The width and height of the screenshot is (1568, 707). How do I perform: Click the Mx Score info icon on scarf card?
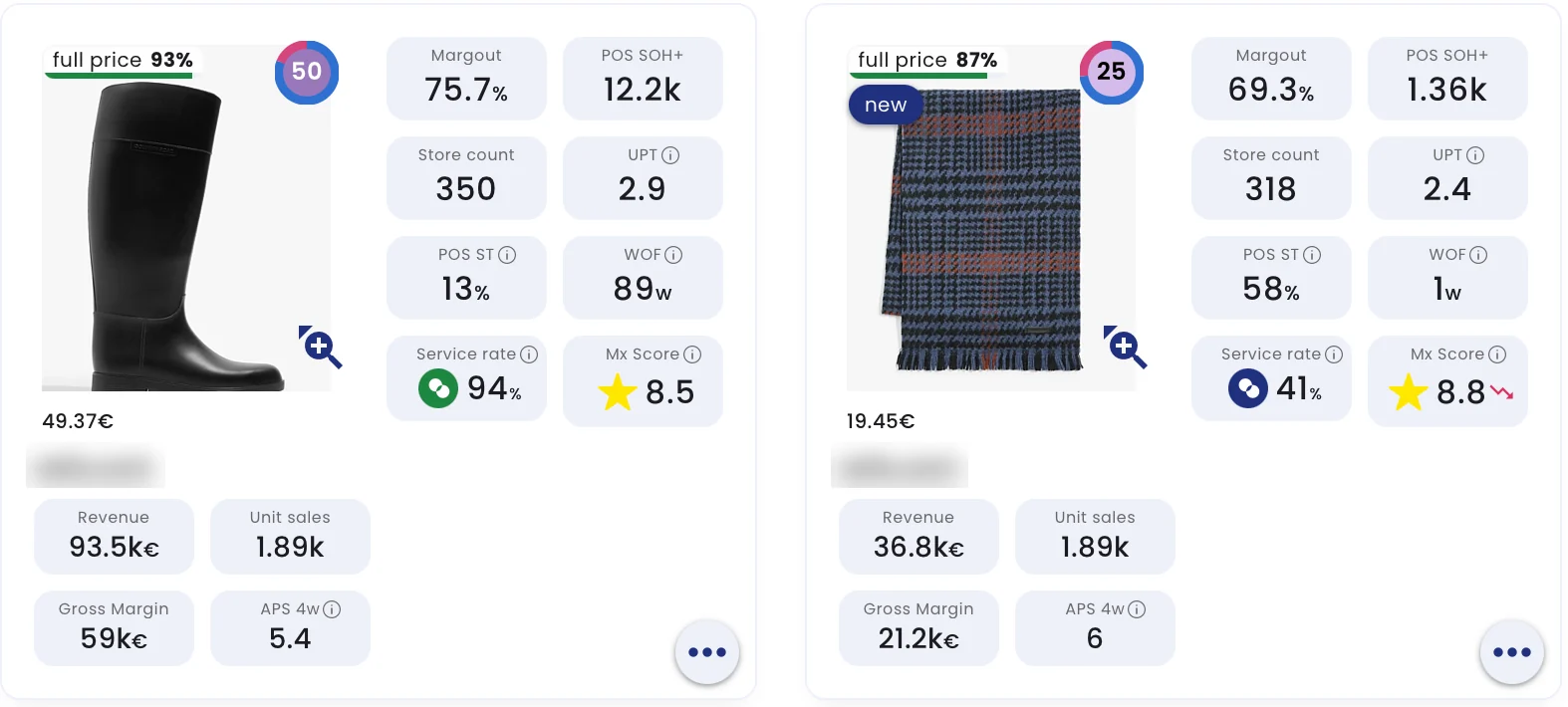(1497, 354)
